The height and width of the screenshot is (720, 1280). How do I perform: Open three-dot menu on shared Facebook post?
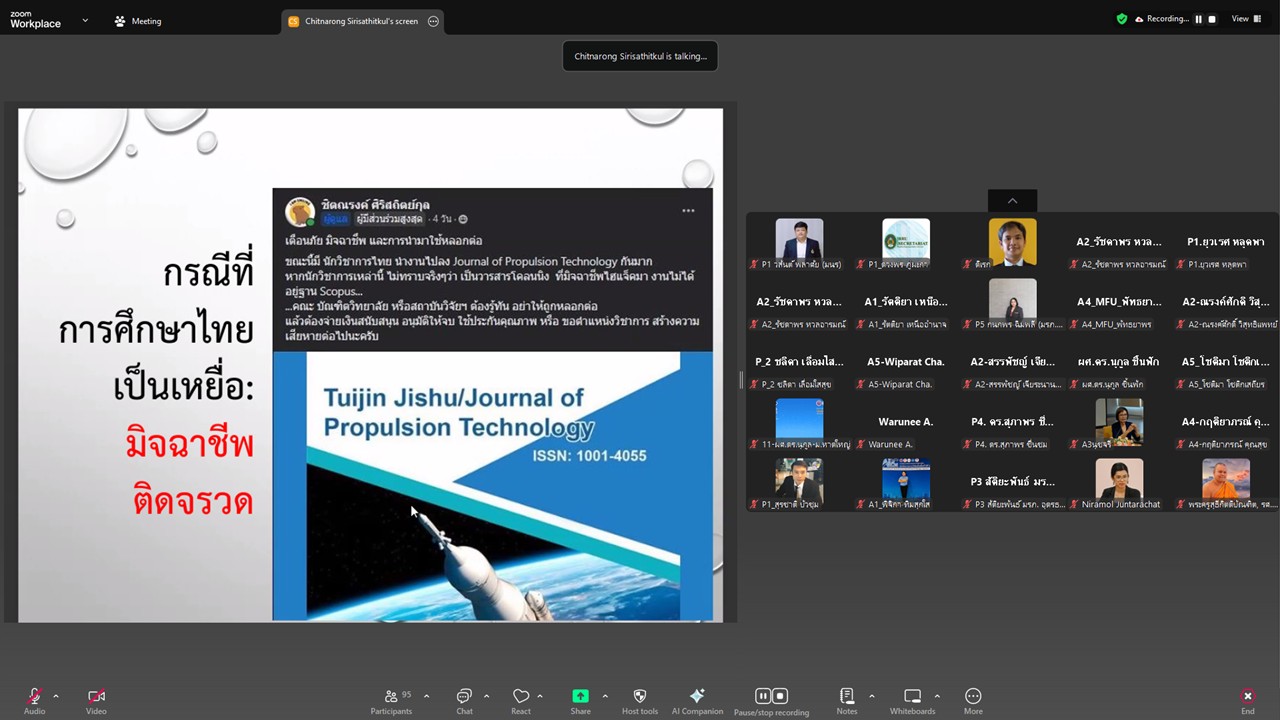(x=688, y=211)
